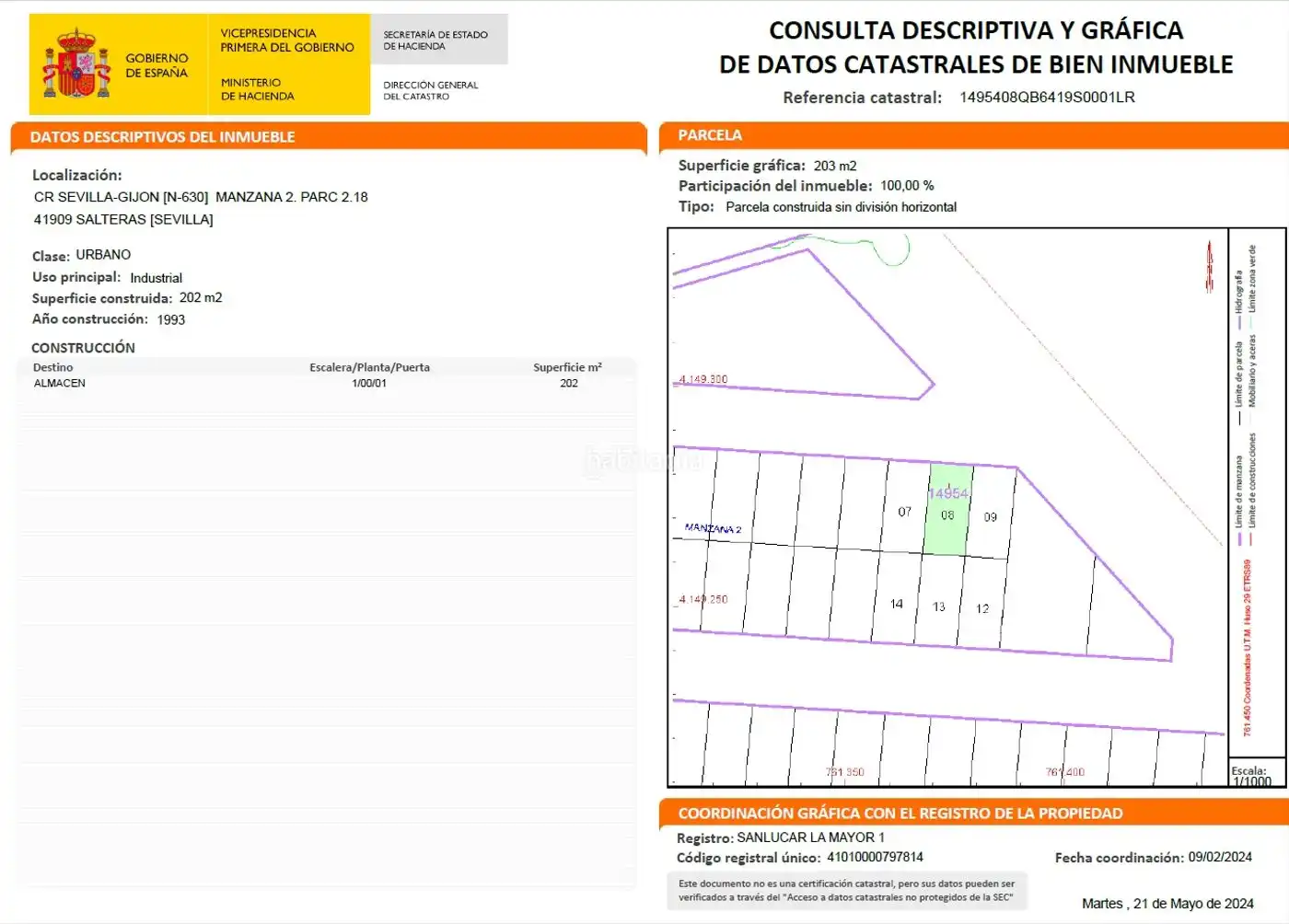Select the green highlighted parcel 08
This screenshot has height=924, width=1289.
point(947,510)
